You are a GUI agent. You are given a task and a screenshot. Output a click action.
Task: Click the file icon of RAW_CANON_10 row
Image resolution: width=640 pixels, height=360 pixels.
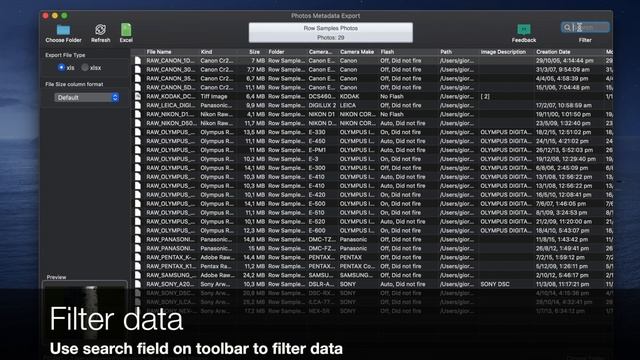(138, 60)
